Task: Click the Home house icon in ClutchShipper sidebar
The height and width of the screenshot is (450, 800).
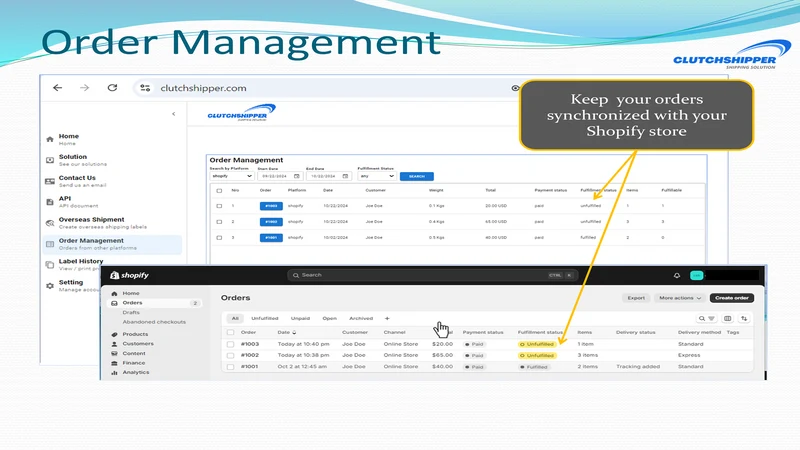Action: coord(50,139)
